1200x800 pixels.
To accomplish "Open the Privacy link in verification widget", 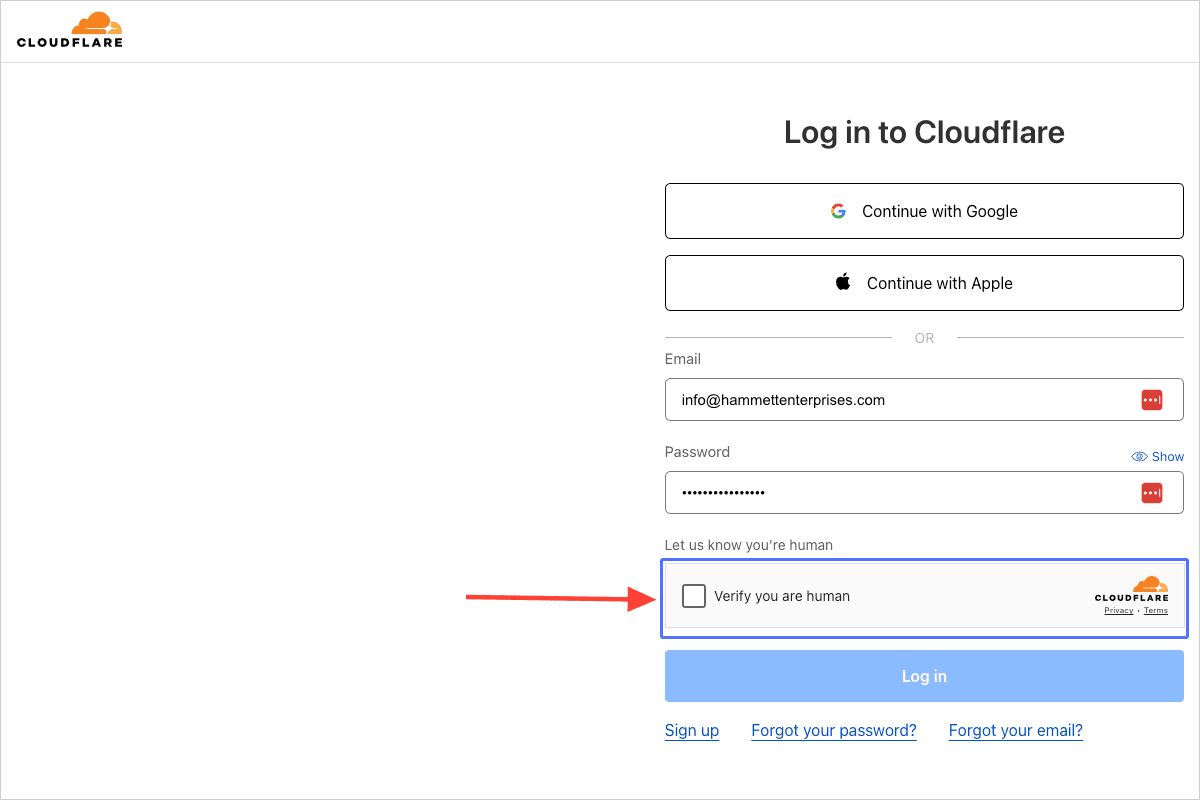I will [x=1118, y=610].
